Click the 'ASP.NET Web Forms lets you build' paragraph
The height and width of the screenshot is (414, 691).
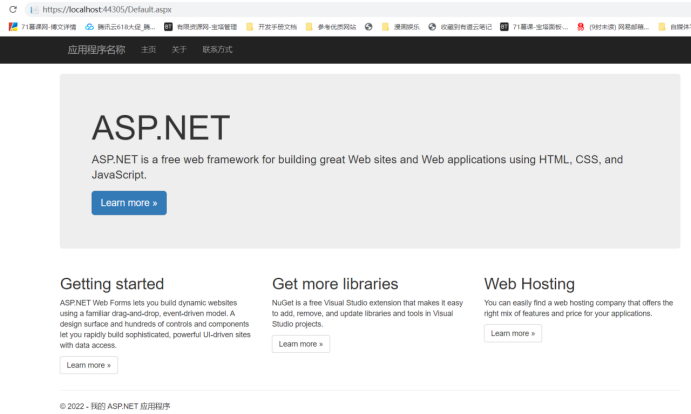(x=155, y=324)
